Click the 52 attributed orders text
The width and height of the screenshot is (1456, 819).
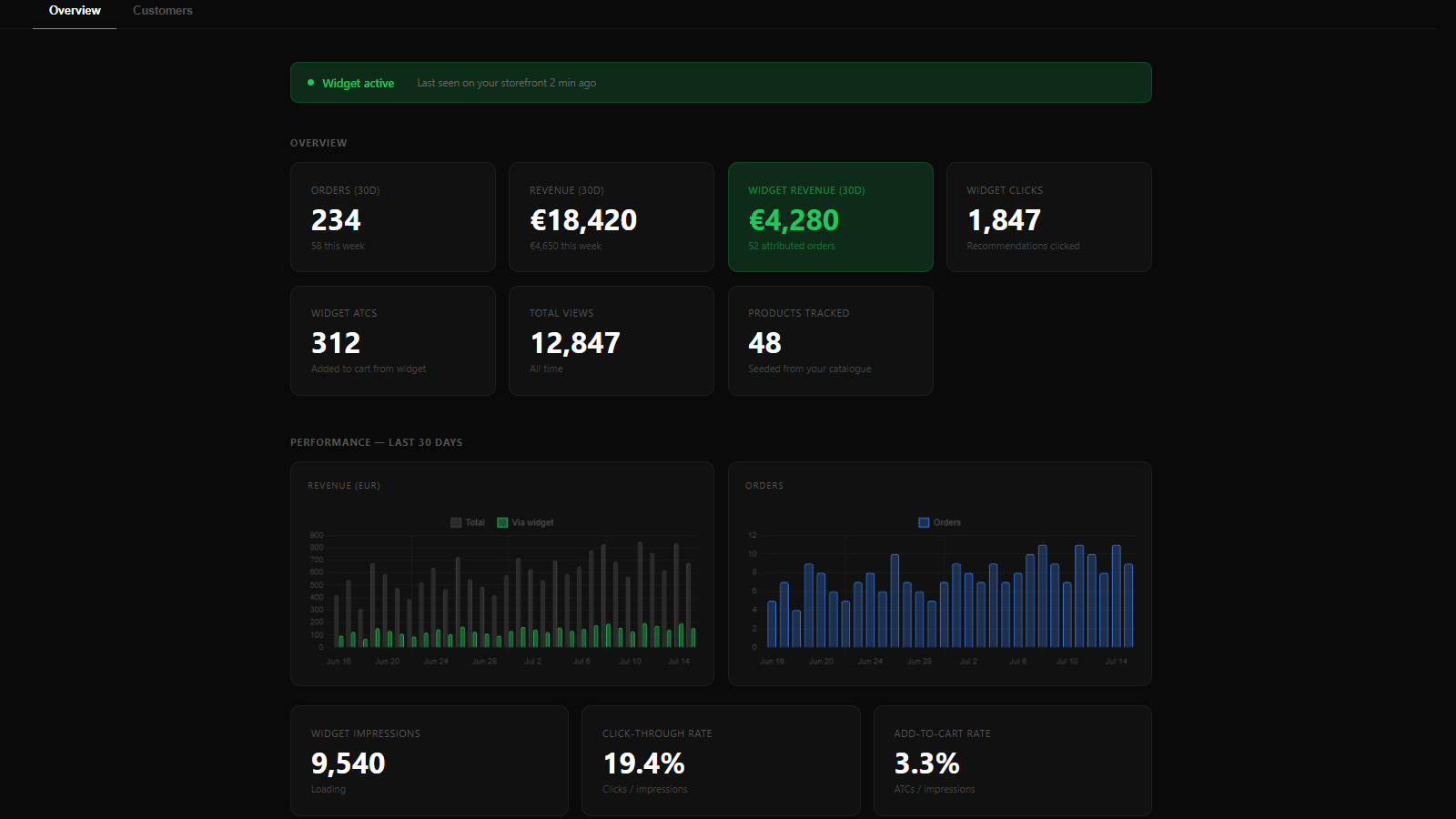click(792, 246)
